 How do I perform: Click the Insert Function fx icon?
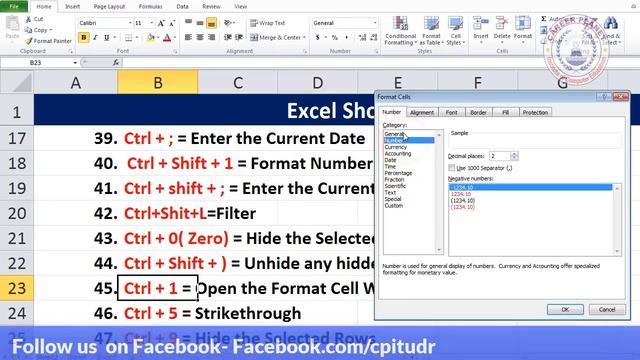116,62
